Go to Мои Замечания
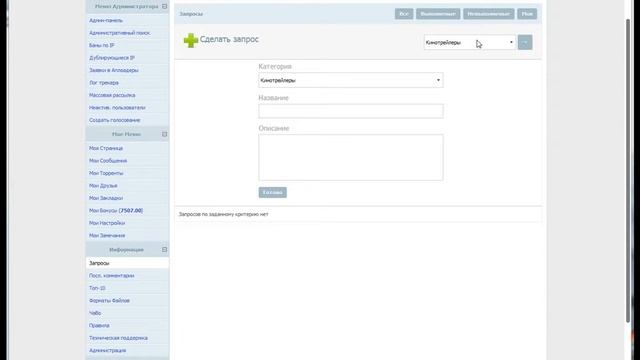This screenshot has height=360, width=640. (x=107, y=236)
